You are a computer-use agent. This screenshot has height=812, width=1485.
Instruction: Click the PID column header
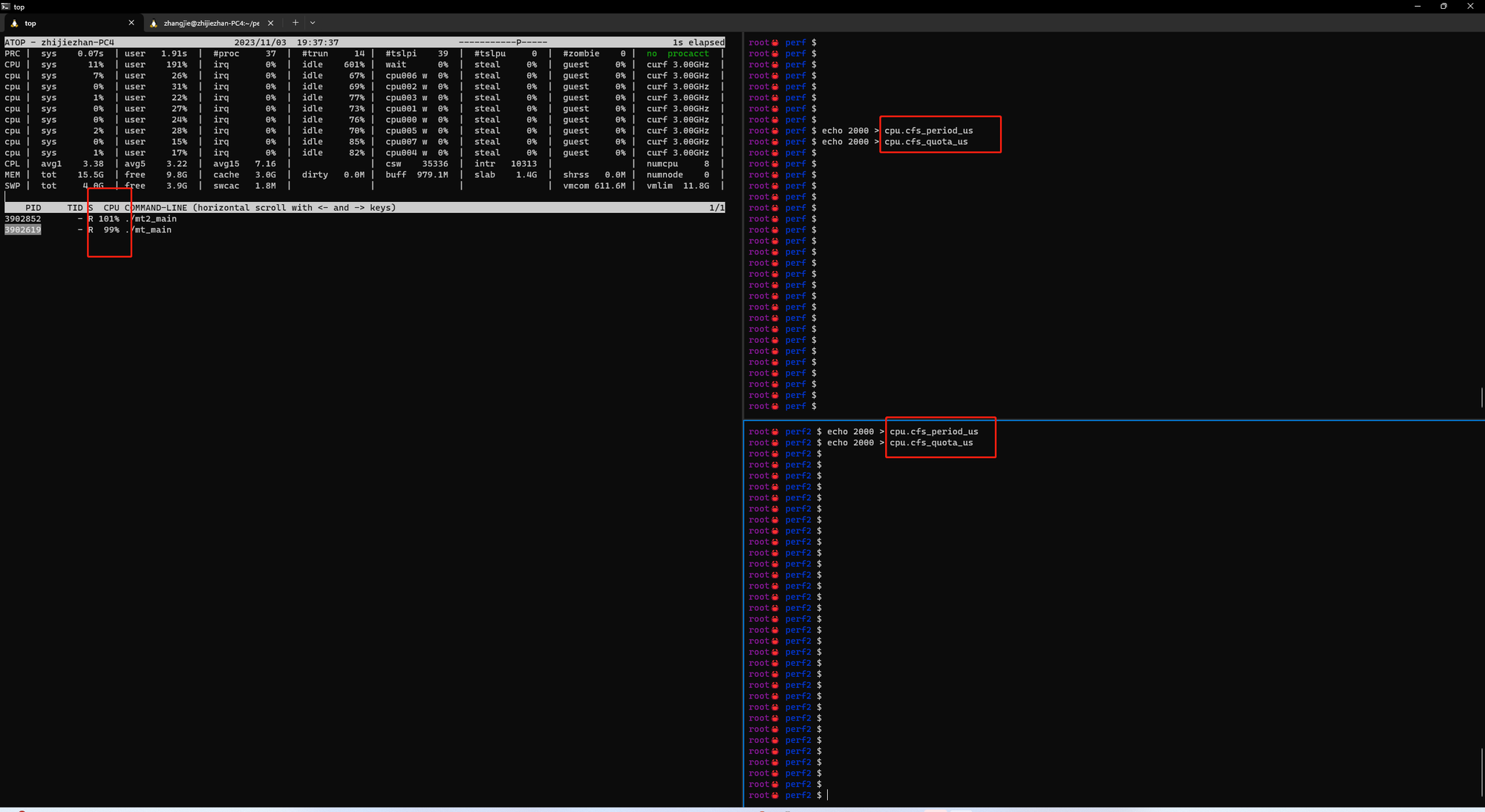click(x=33, y=208)
